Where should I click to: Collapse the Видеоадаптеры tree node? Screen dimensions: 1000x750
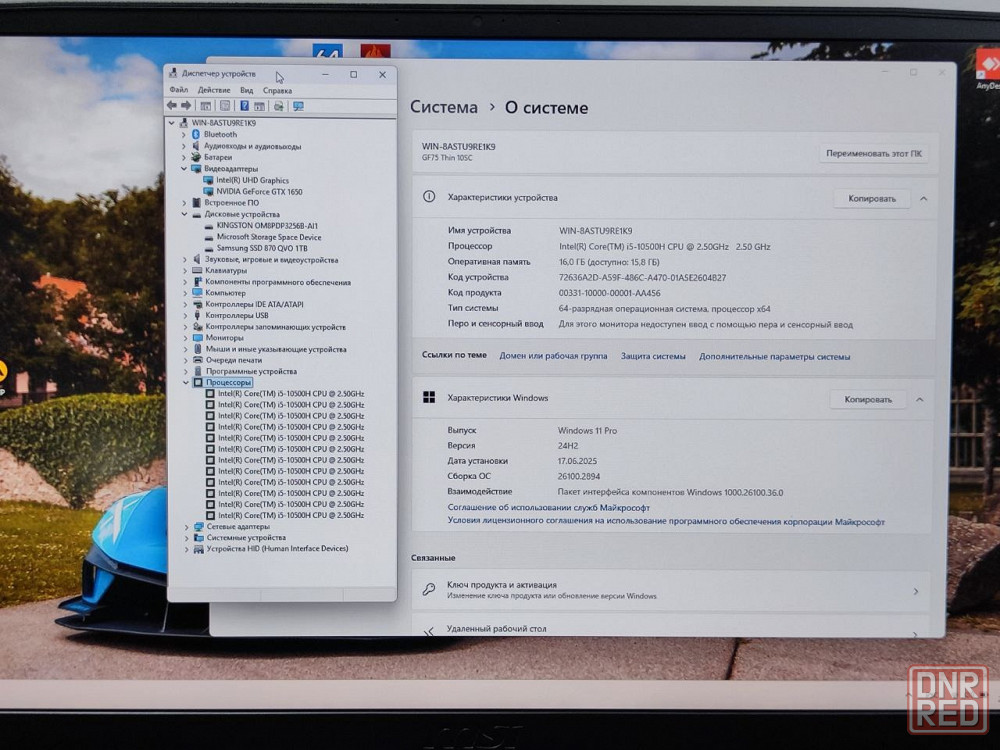184,169
